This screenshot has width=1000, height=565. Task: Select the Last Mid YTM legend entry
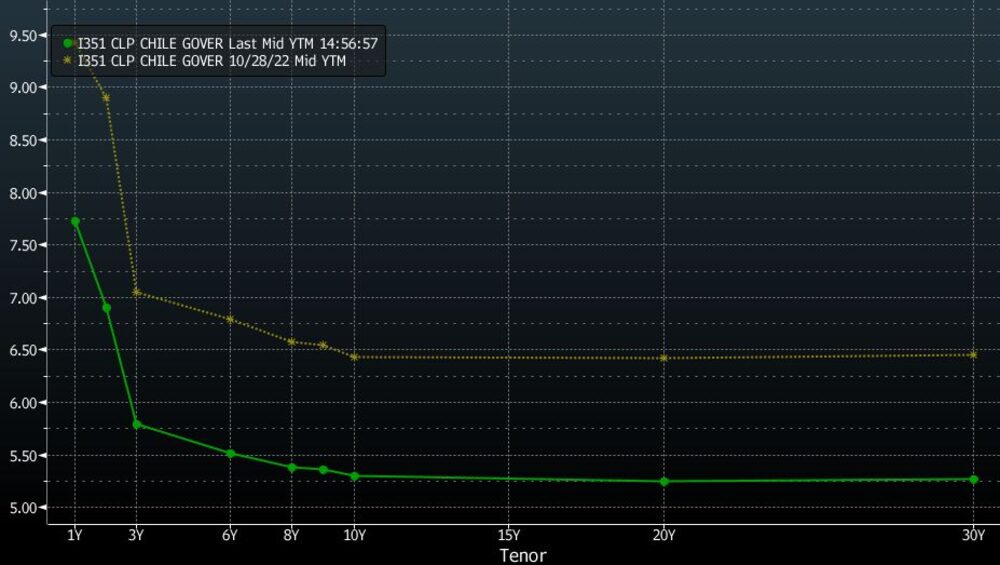pyautogui.click(x=227, y=43)
